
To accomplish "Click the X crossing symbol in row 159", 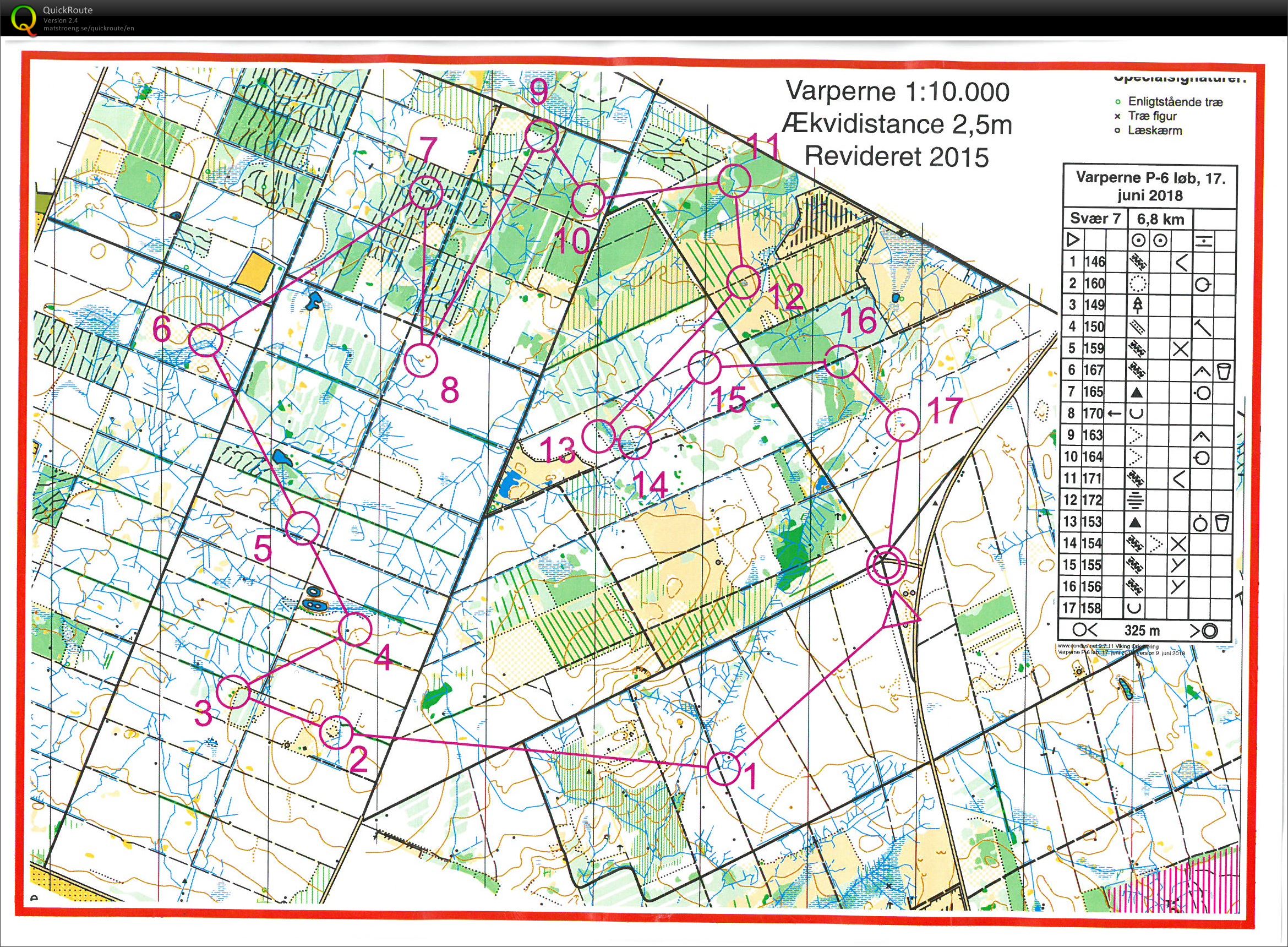I will click(x=1179, y=349).
